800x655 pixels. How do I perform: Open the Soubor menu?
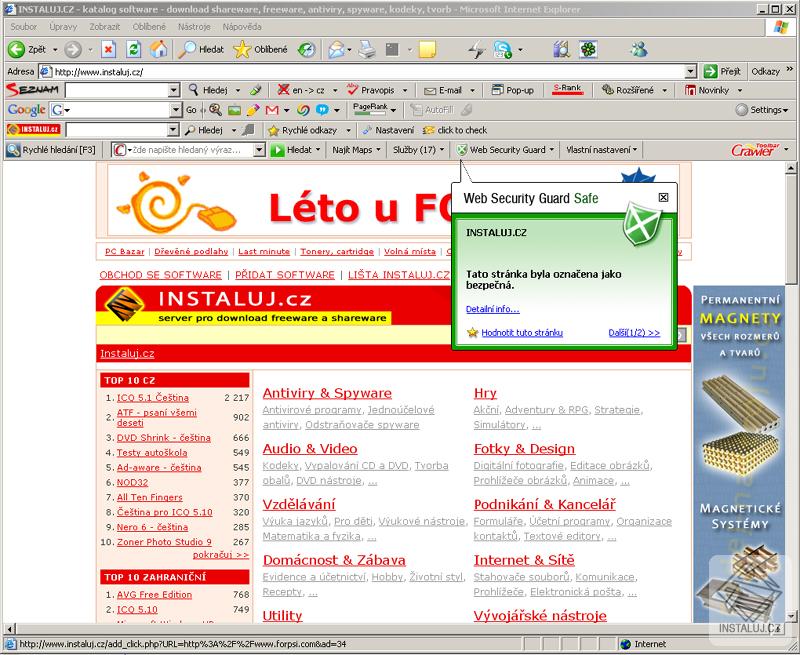click(x=23, y=27)
